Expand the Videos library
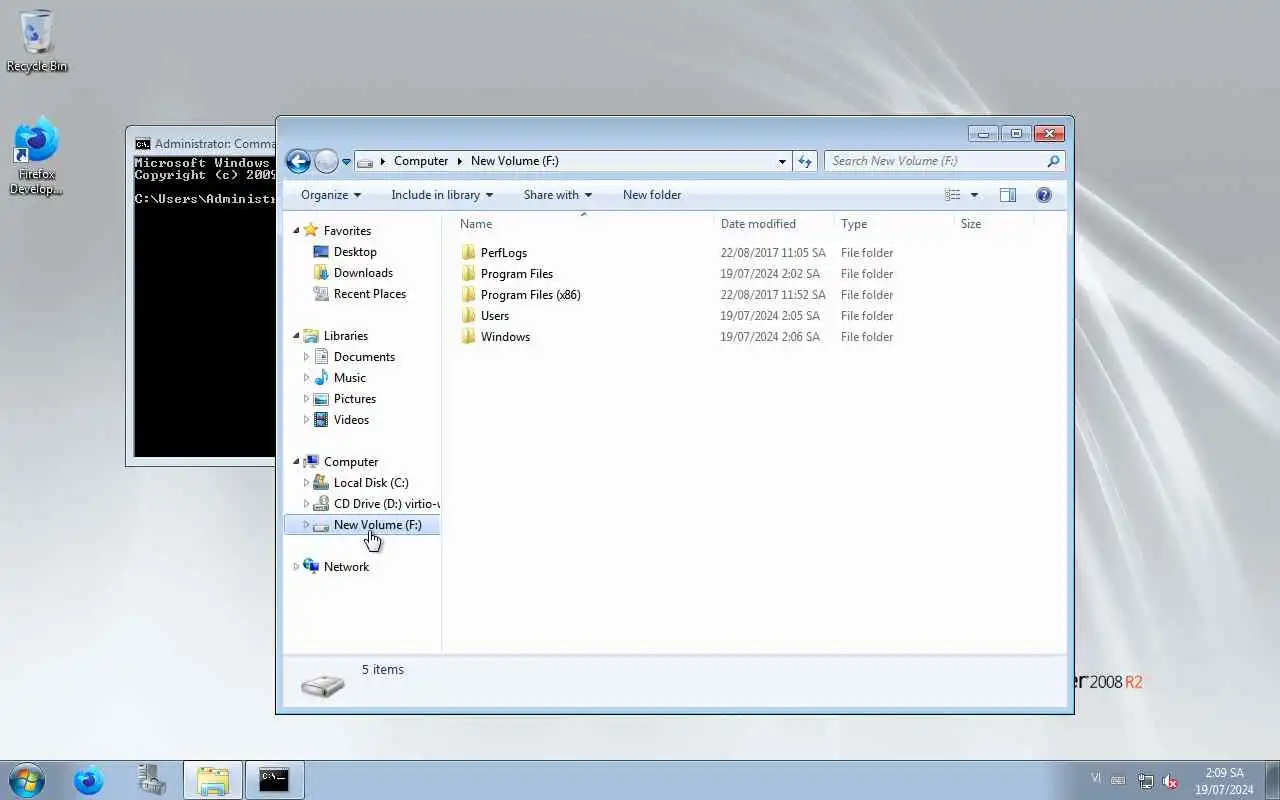This screenshot has width=1280, height=800. pyautogui.click(x=306, y=420)
